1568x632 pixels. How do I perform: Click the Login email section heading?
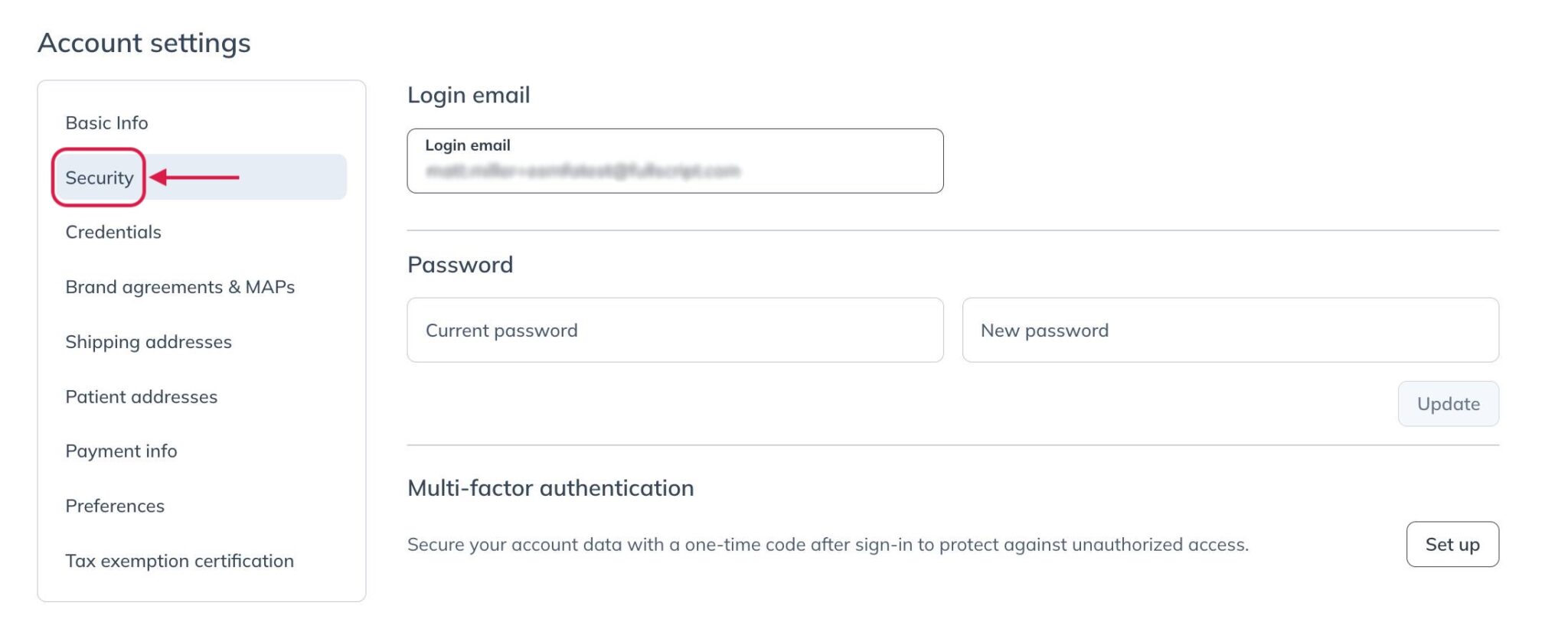coord(469,94)
